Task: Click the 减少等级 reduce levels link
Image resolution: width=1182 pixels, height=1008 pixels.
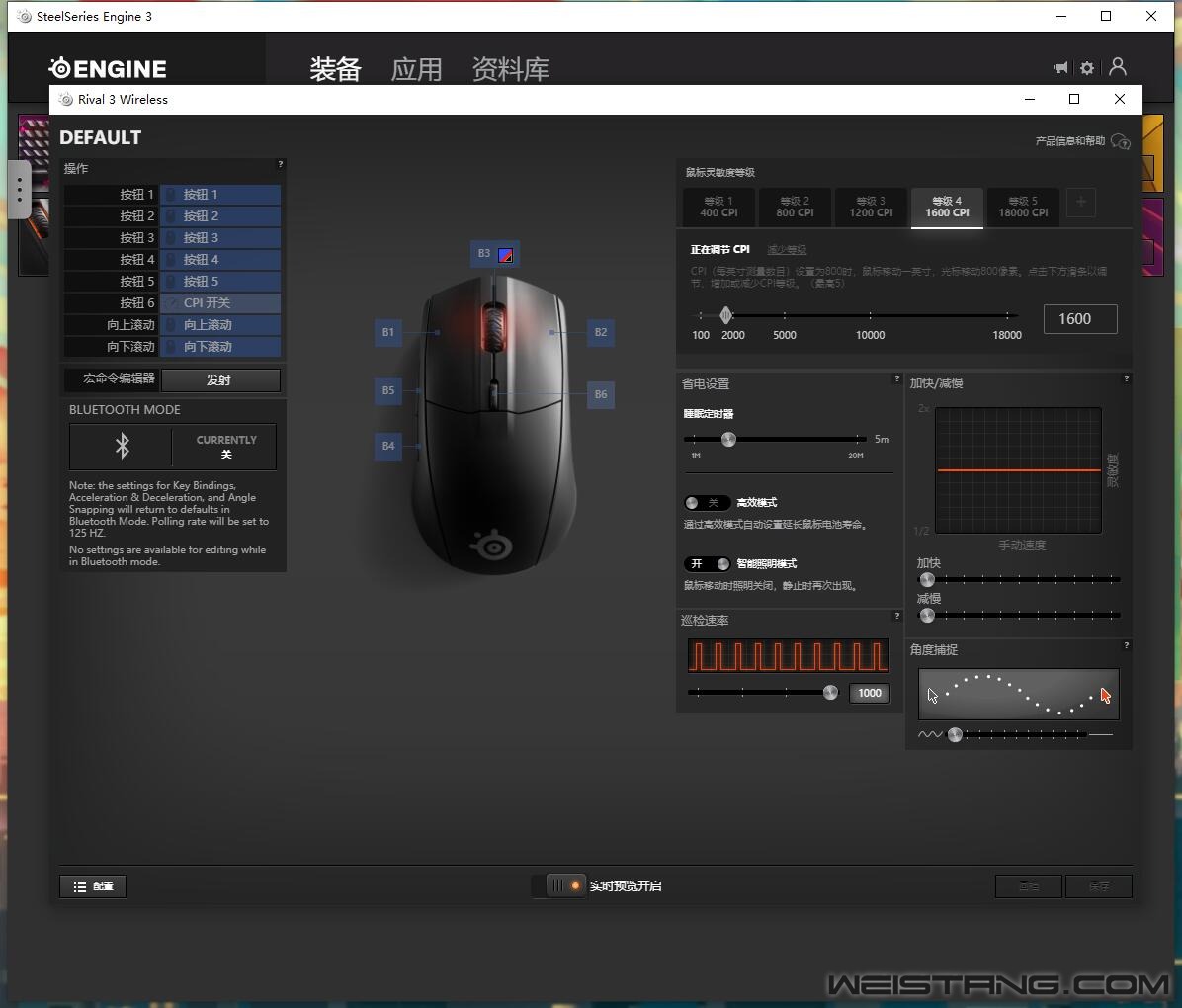Action: click(x=787, y=250)
